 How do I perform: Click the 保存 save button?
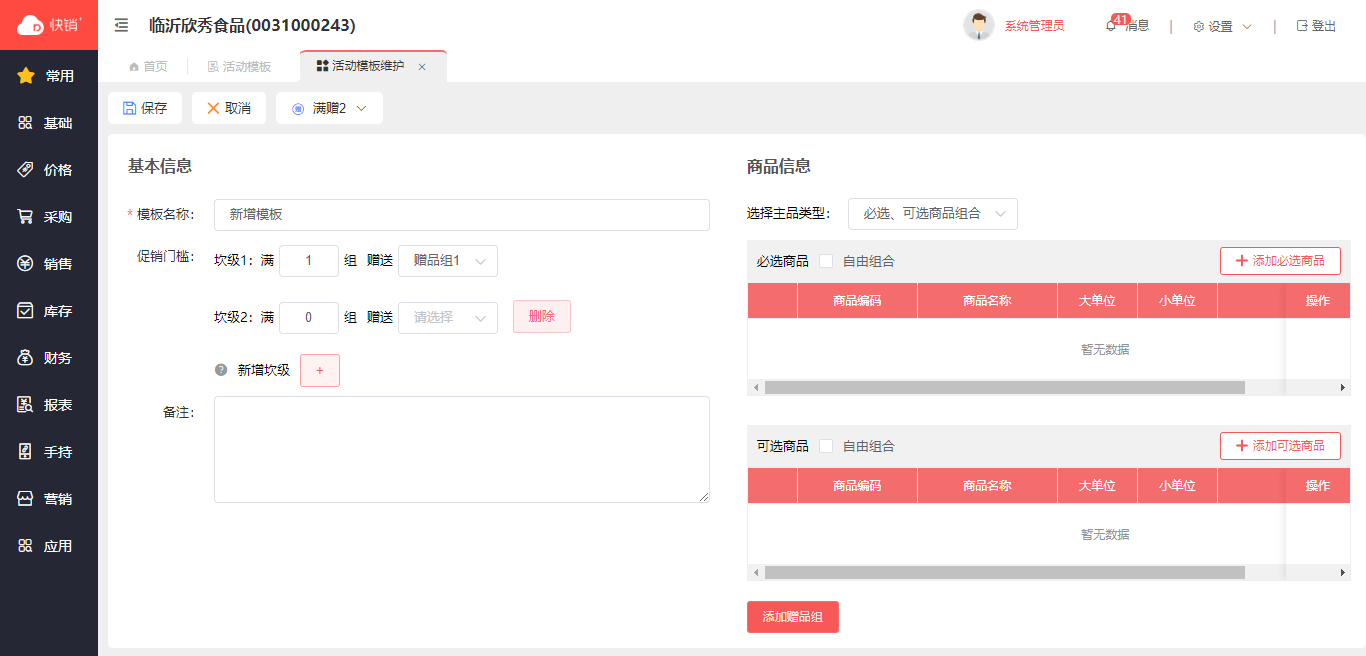coord(145,108)
